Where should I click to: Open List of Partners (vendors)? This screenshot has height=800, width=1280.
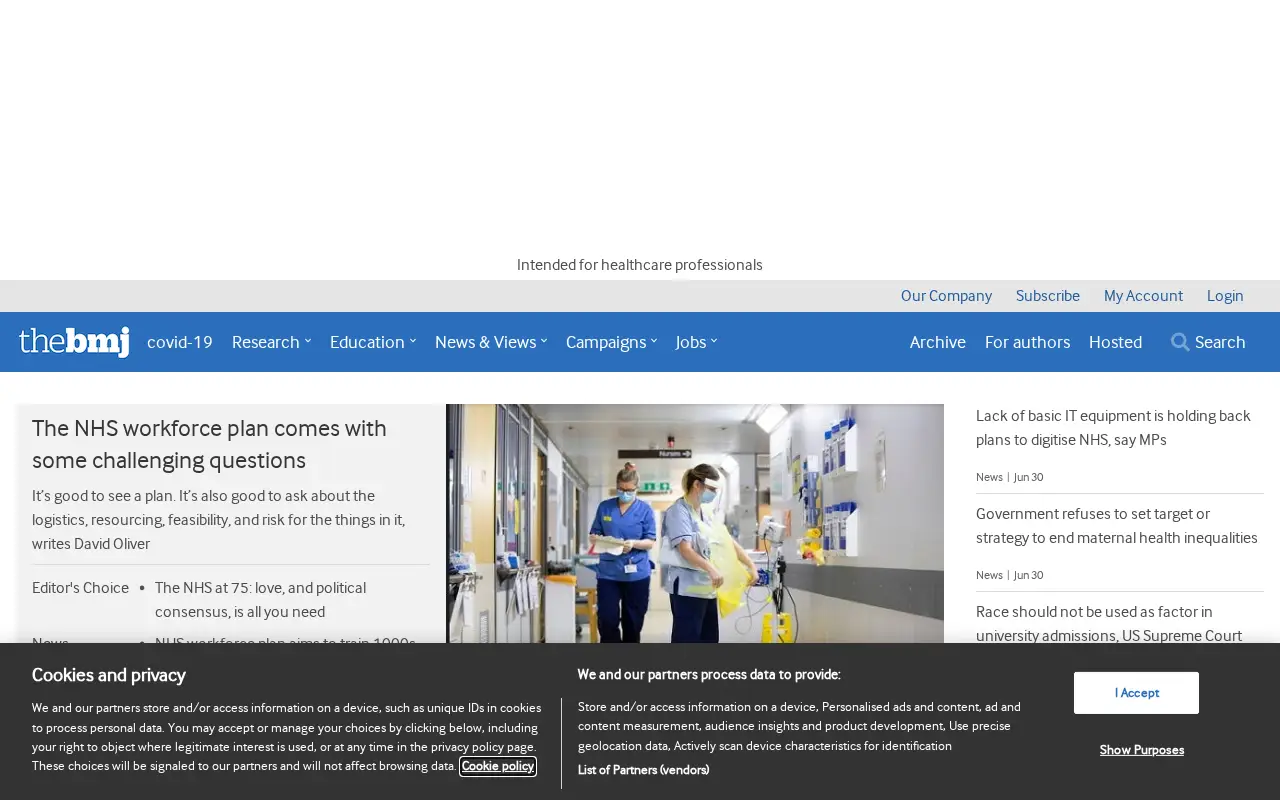pyautogui.click(x=644, y=770)
